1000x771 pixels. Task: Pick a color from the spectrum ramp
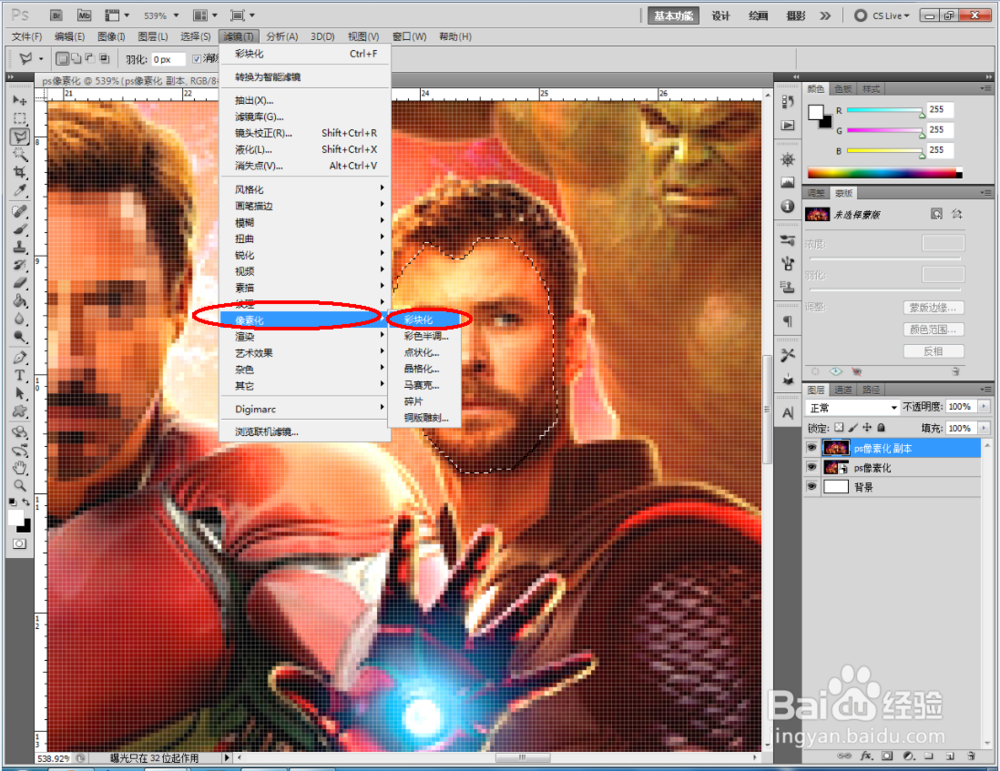[x=885, y=173]
